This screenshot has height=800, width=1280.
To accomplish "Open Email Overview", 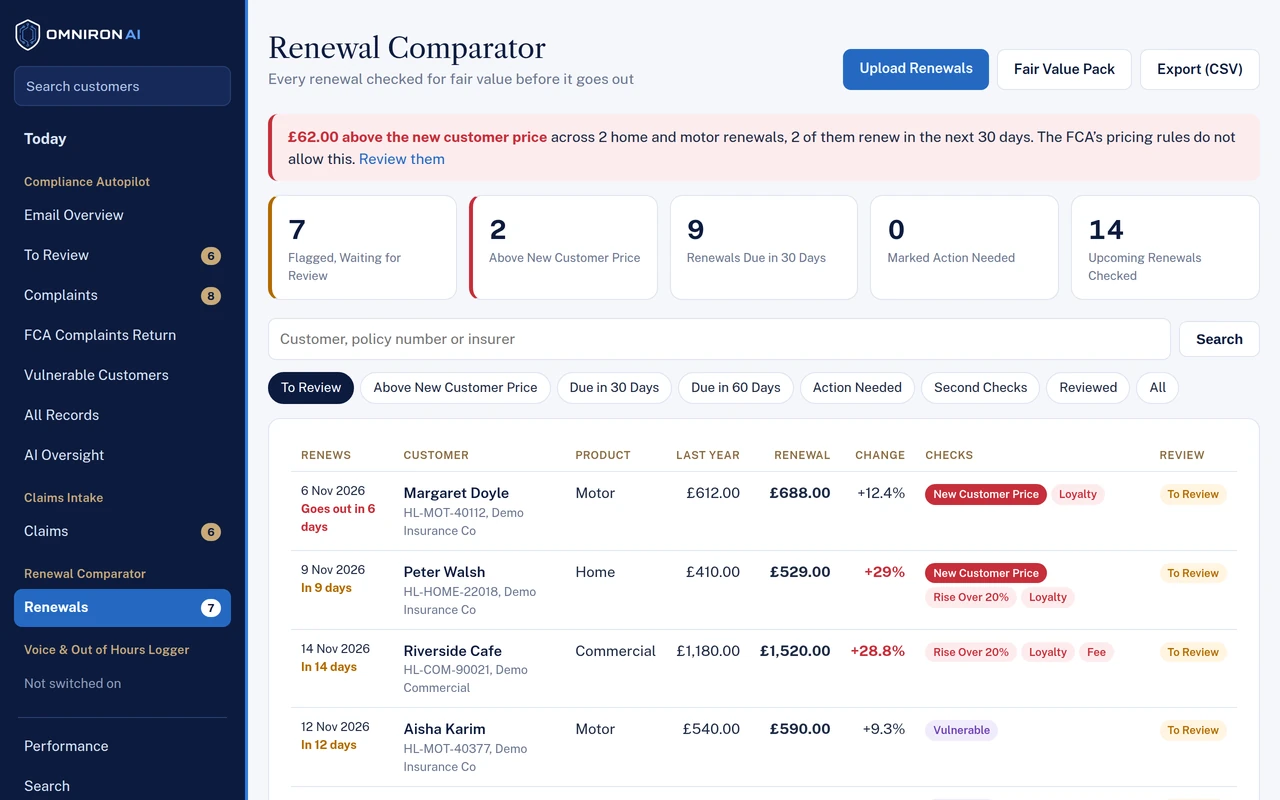I will tap(122, 215).
